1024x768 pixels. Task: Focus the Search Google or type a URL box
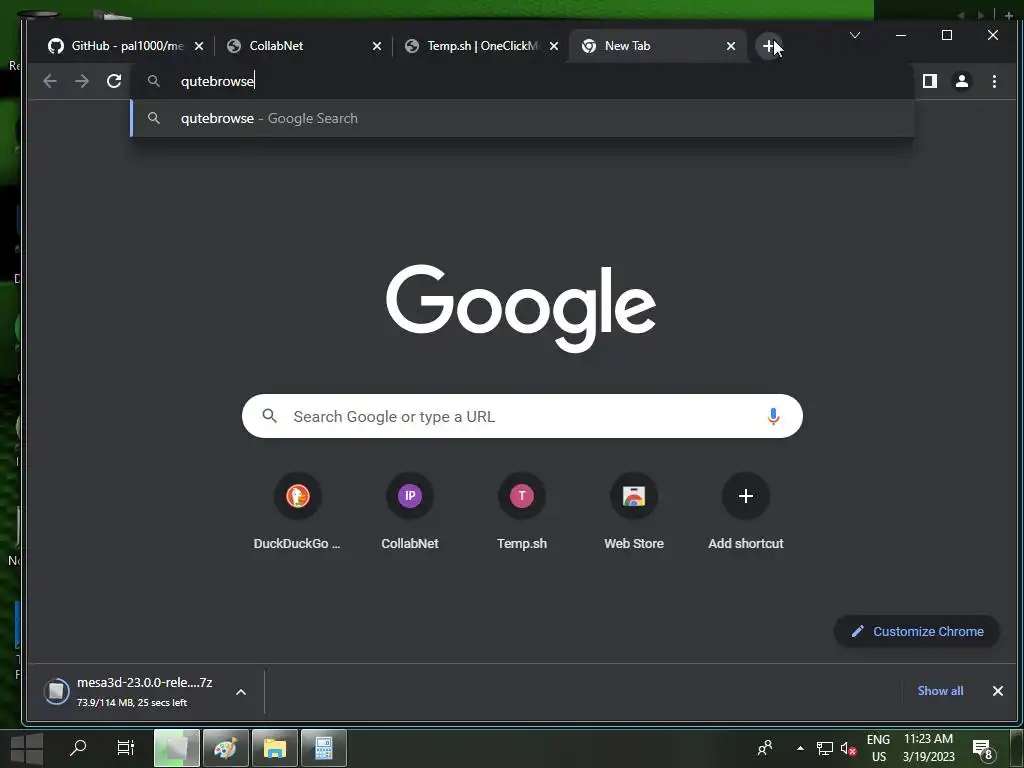pyautogui.click(x=522, y=416)
